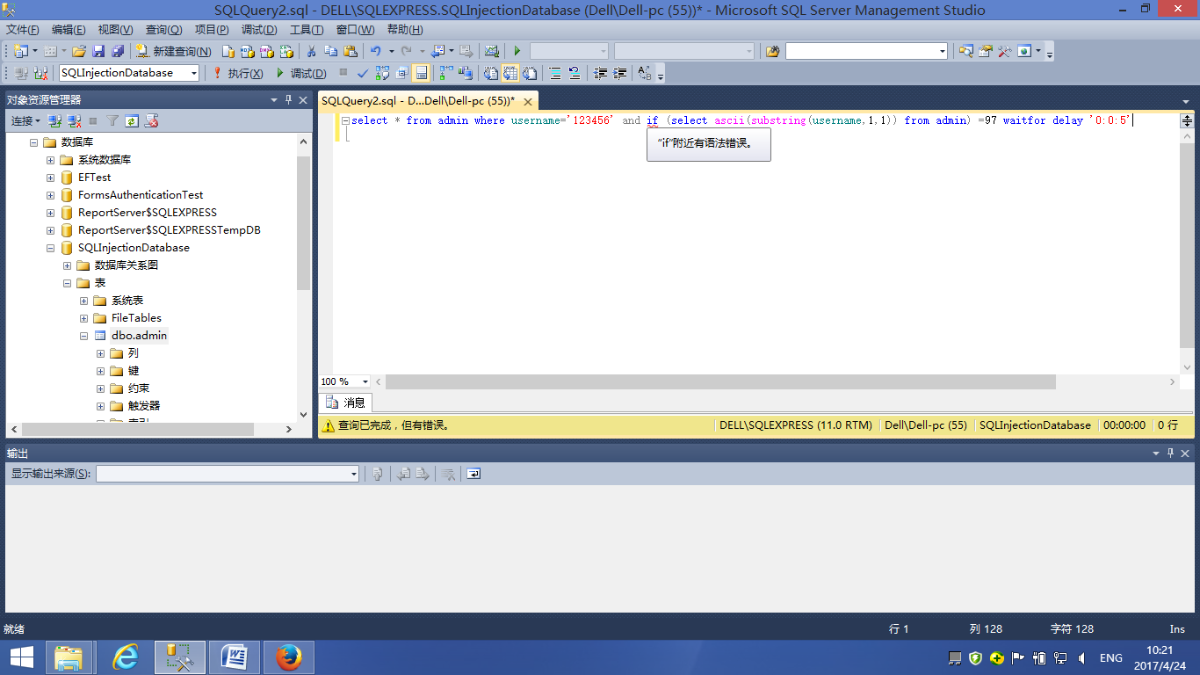Toggle pin on Object Explorer panel
Screen dimensions: 1200x675
point(288,100)
